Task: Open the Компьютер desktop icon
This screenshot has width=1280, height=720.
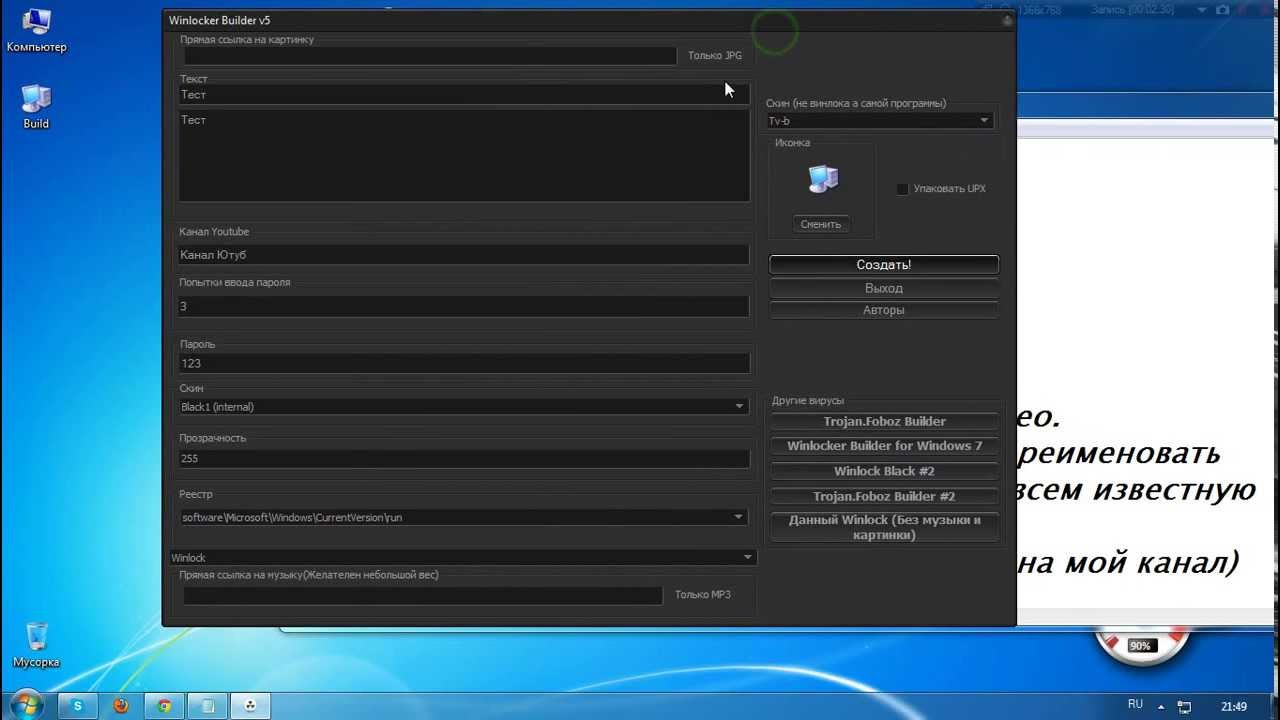Action: click(x=36, y=30)
